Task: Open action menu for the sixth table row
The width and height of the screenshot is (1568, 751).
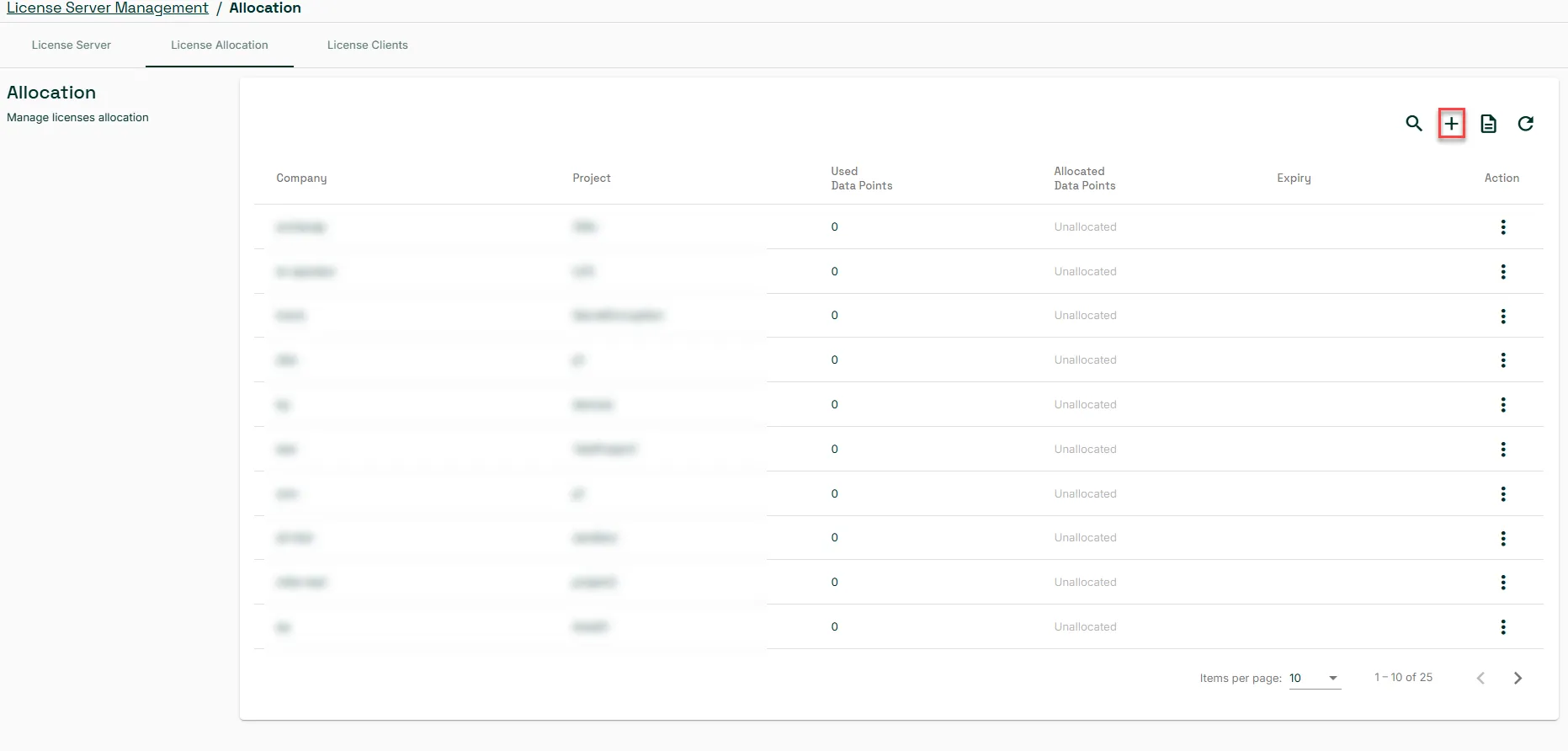Action: tap(1503, 450)
